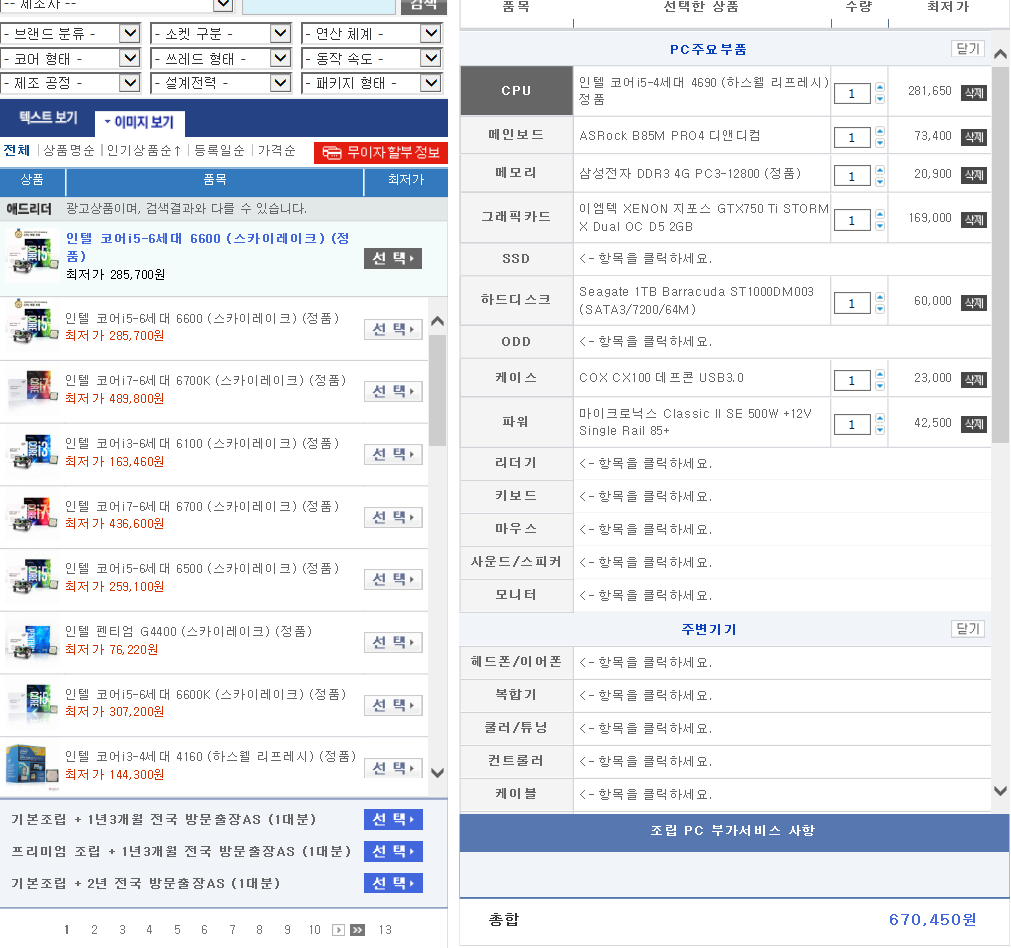Open the 코어 형태 dropdown
This screenshot has height=948, width=1011.
pos(70,59)
